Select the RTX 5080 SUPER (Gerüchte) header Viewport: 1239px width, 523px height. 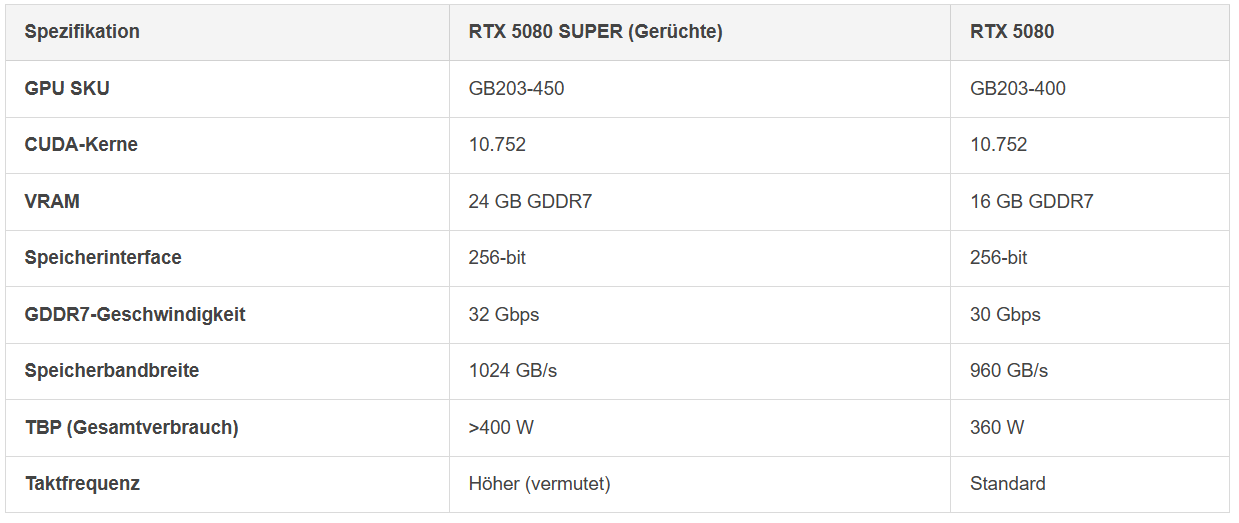(595, 32)
